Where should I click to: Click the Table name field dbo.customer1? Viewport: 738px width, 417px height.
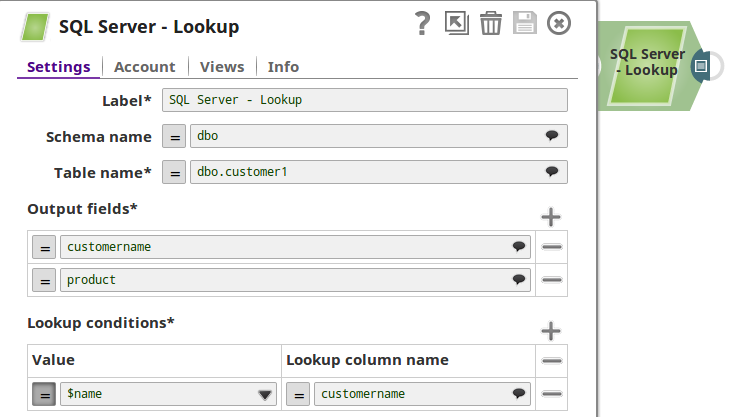coord(379,172)
